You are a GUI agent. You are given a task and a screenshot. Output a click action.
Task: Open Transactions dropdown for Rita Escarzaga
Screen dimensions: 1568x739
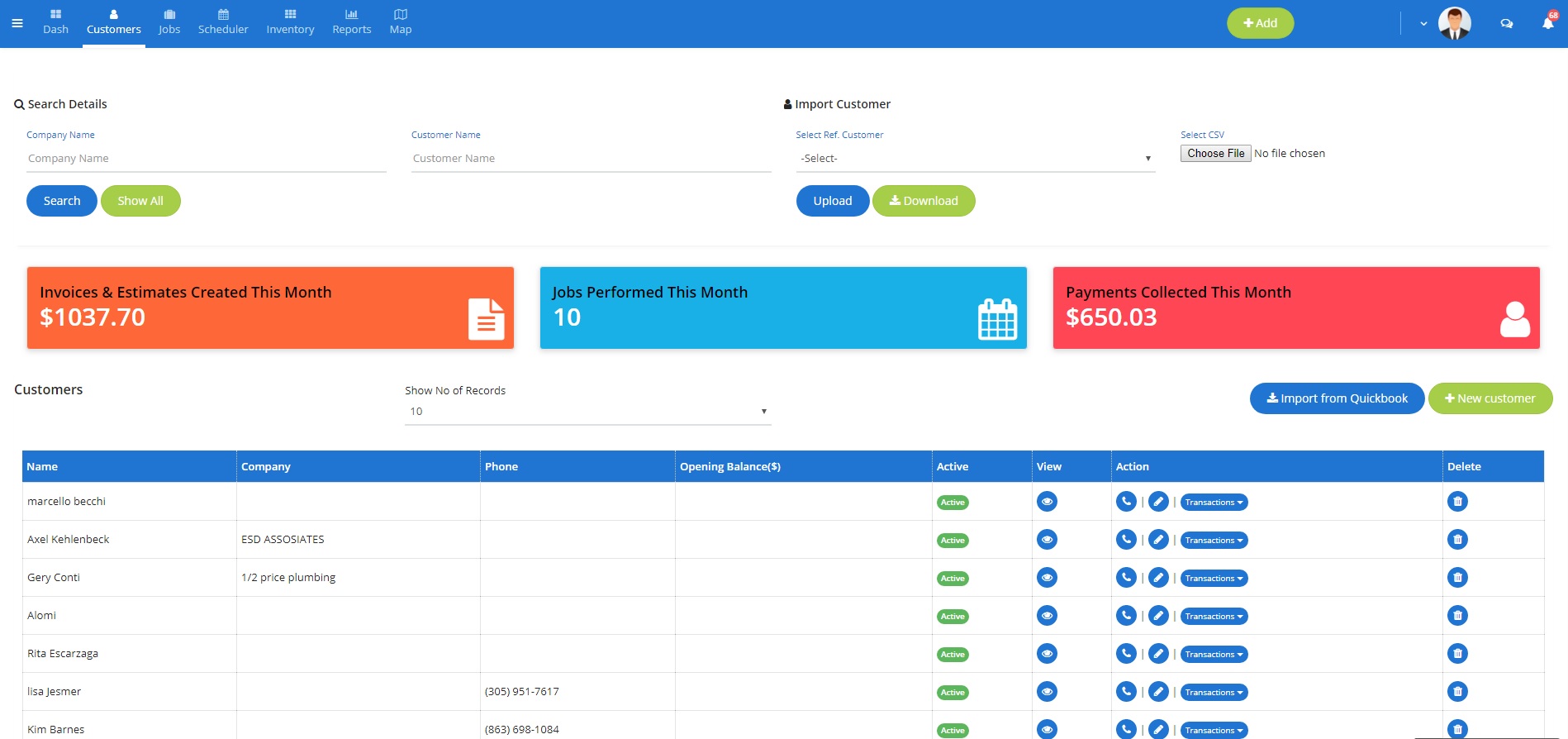tap(1214, 655)
